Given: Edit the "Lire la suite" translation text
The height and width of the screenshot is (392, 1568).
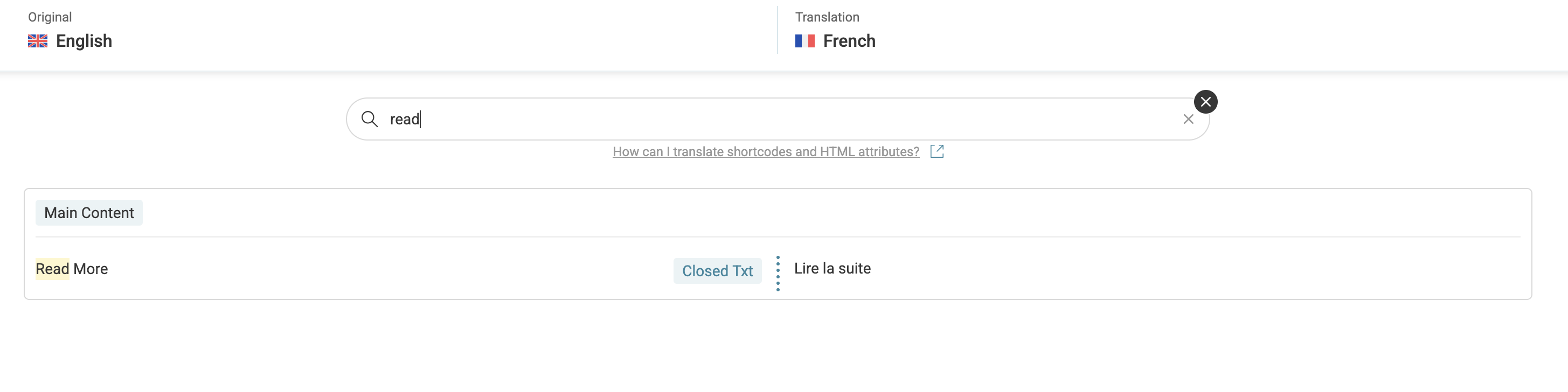Looking at the screenshot, I should (x=832, y=269).
